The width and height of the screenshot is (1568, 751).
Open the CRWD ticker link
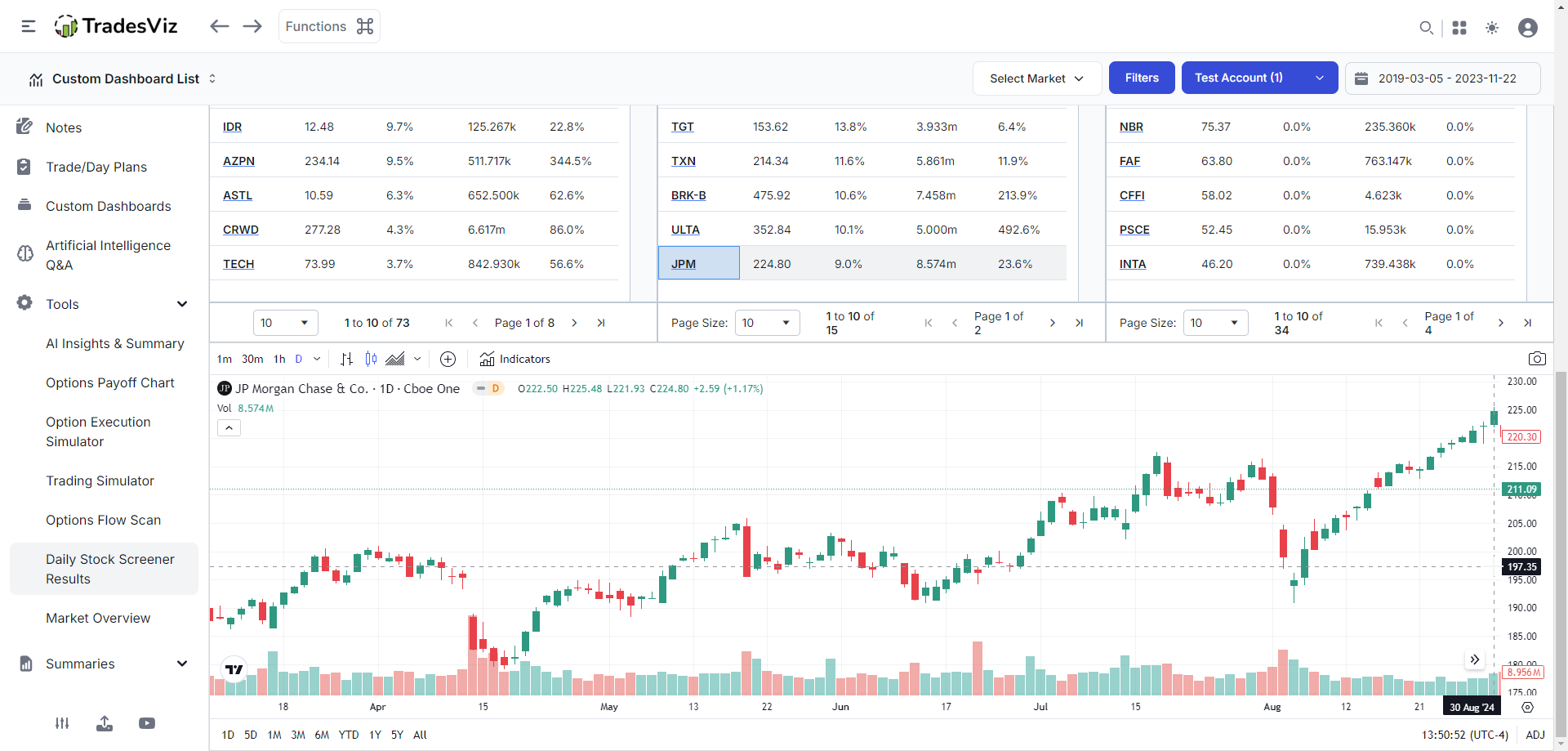tap(241, 230)
